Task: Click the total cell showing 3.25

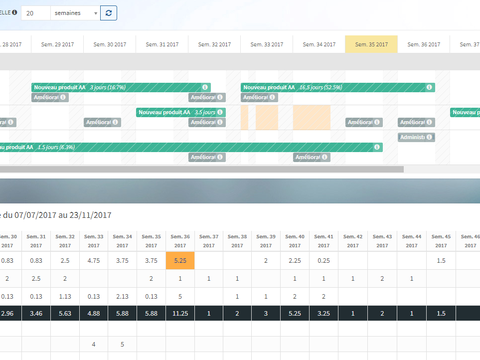Action: point(324,313)
